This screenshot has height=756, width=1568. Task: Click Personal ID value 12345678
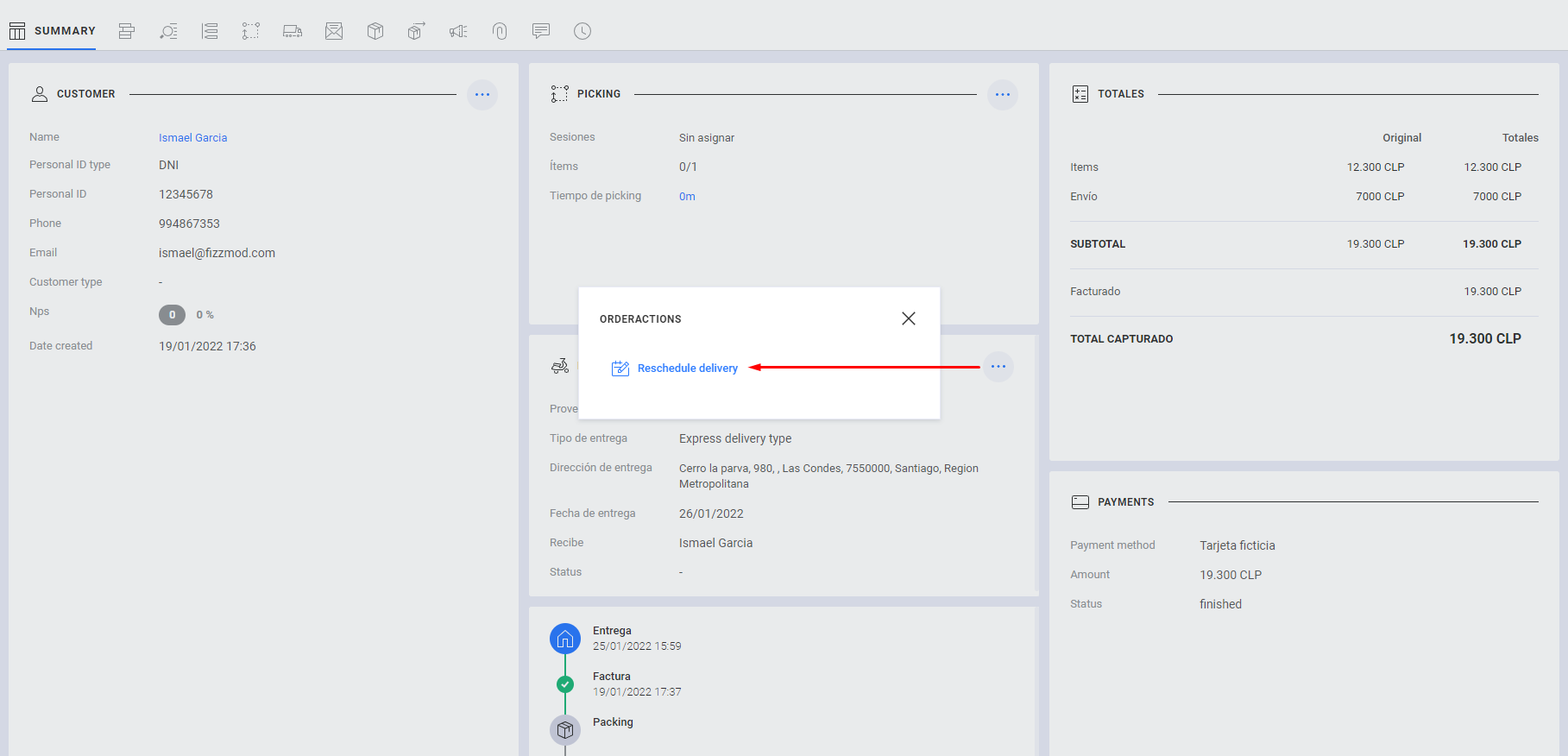pyautogui.click(x=186, y=194)
